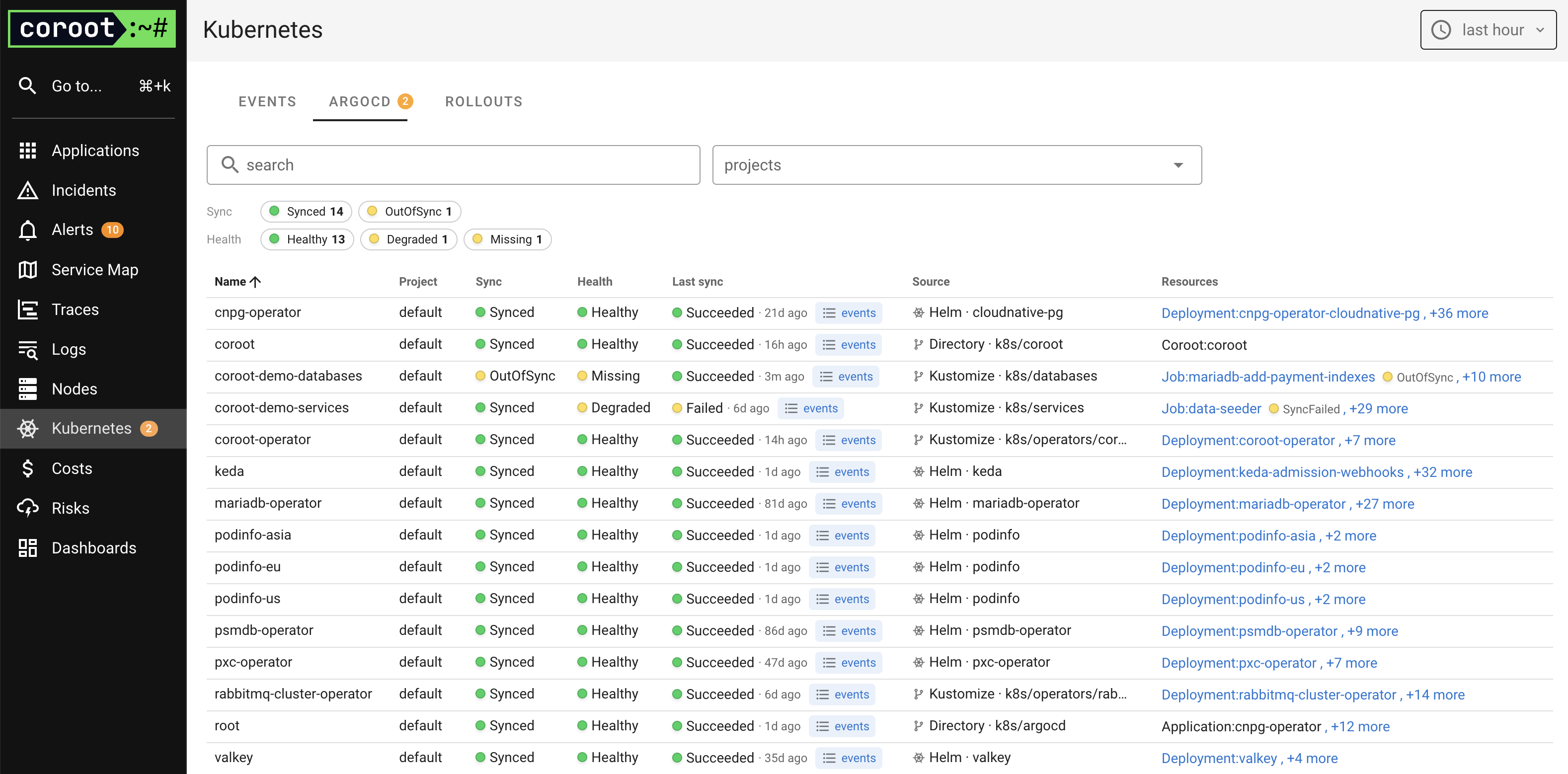Open Deployment:cnpg-operator-cloudnative-pg resource link

tap(1290, 313)
